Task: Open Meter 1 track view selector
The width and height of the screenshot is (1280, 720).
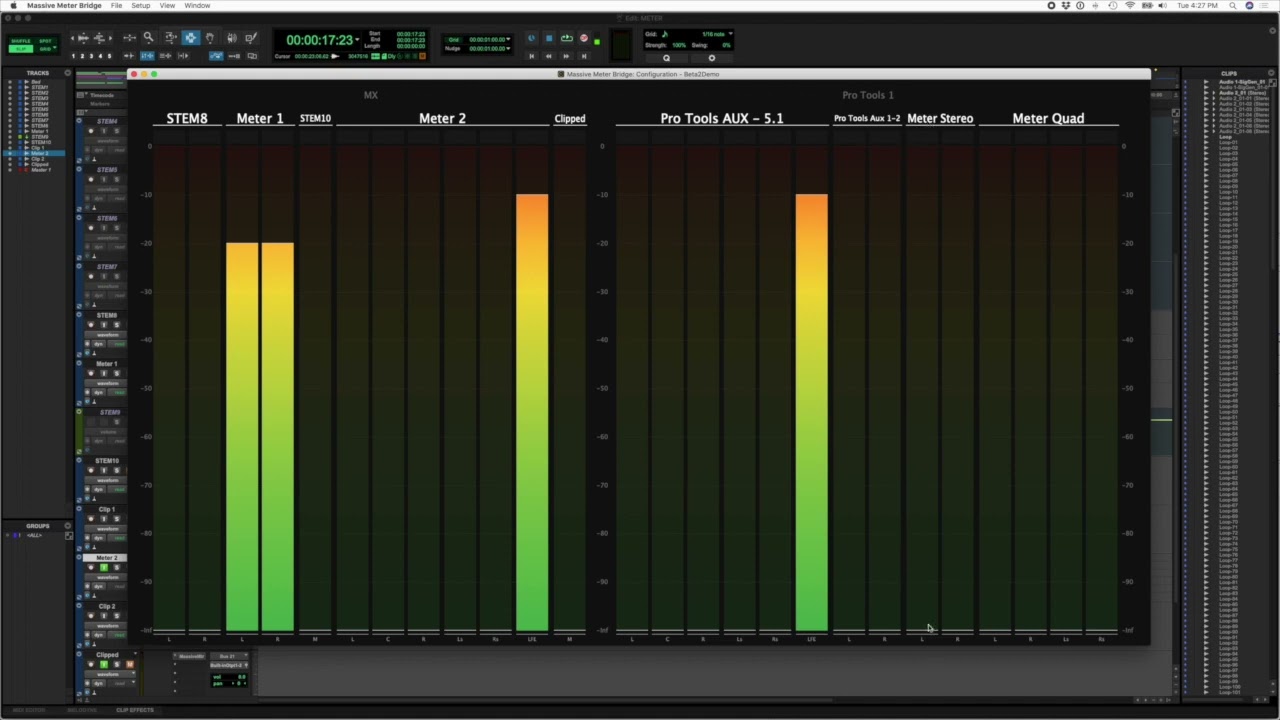Action: tap(107, 383)
